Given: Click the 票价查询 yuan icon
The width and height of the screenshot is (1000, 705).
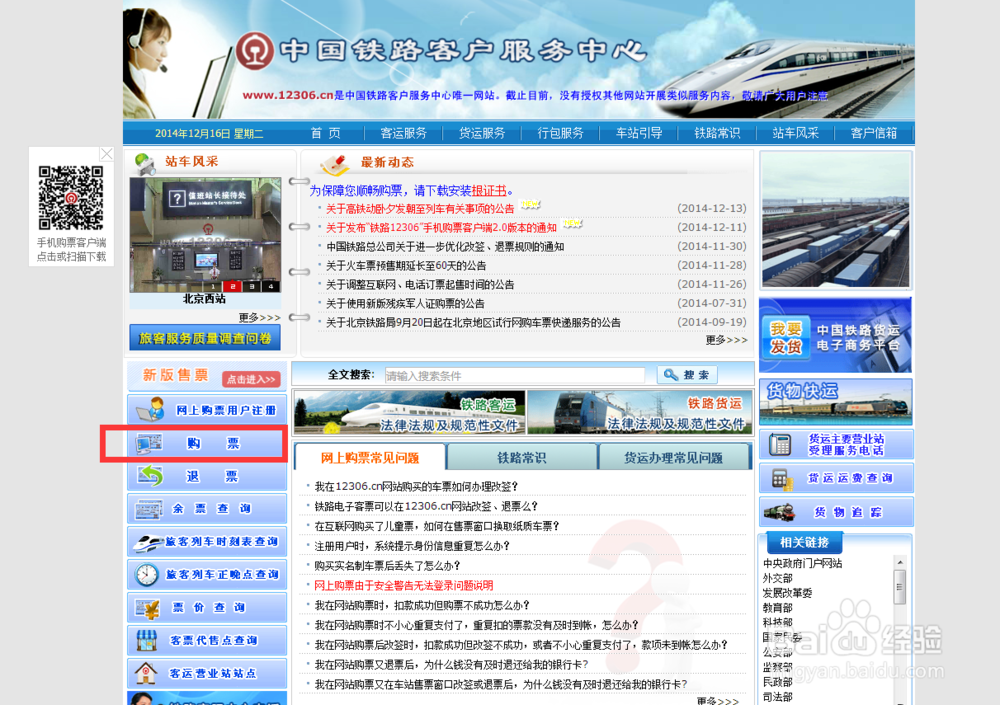Looking at the screenshot, I should click(x=148, y=608).
